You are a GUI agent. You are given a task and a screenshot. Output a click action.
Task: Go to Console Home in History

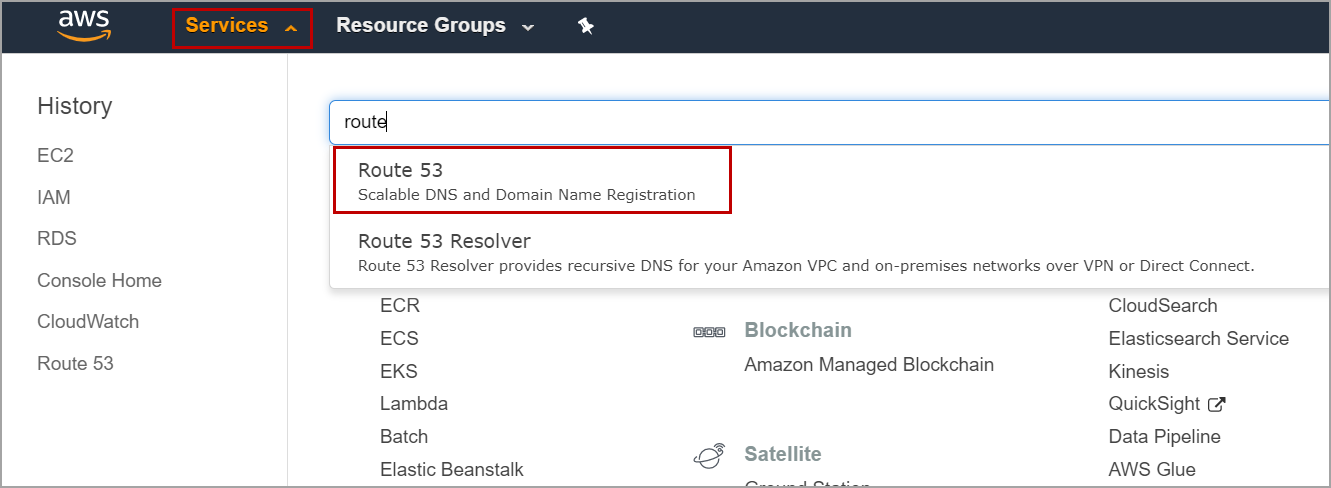[x=99, y=281]
